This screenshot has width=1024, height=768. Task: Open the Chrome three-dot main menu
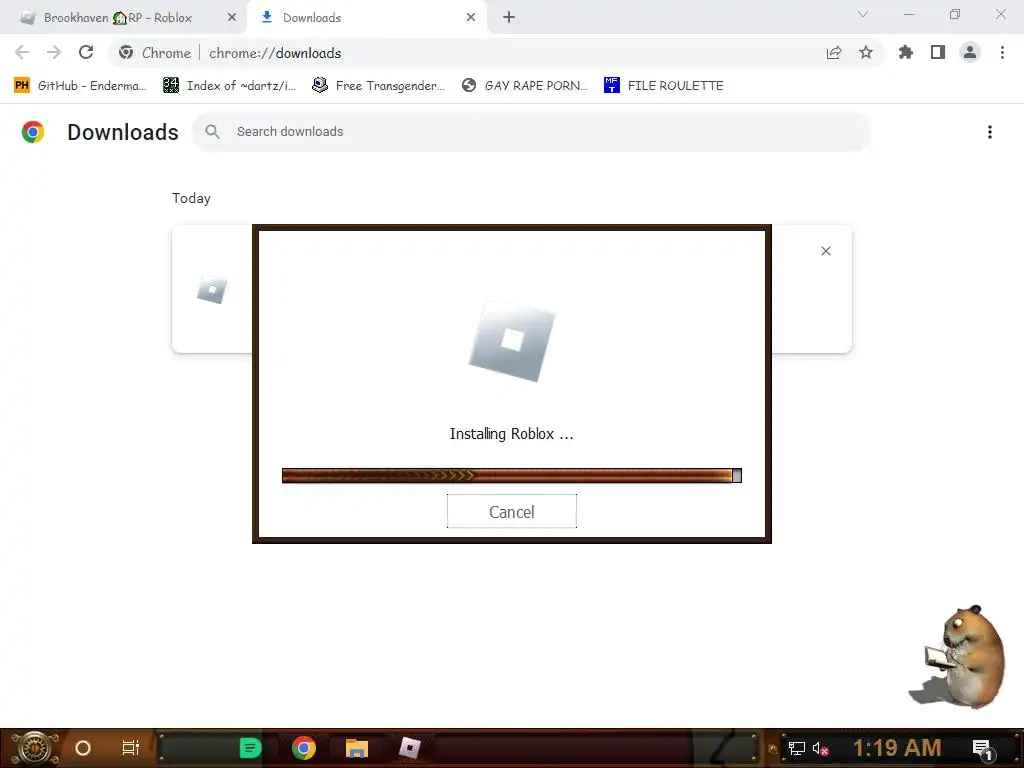click(x=1002, y=52)
